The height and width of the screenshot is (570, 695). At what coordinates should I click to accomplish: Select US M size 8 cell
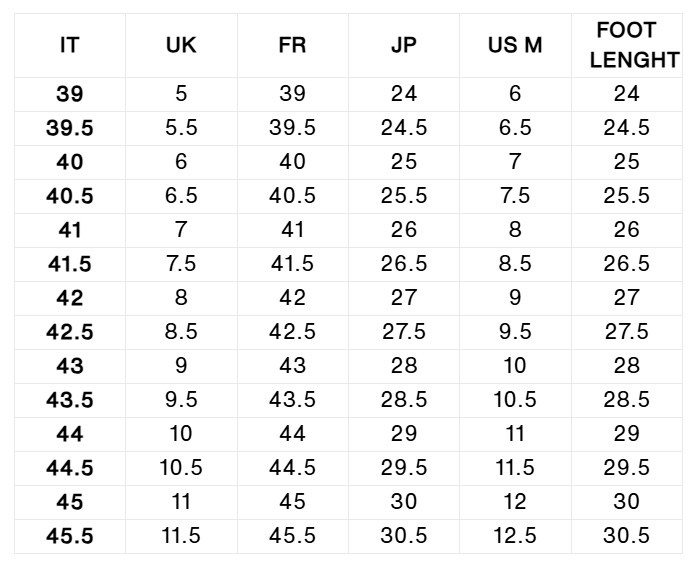click(x=515, y=230)
